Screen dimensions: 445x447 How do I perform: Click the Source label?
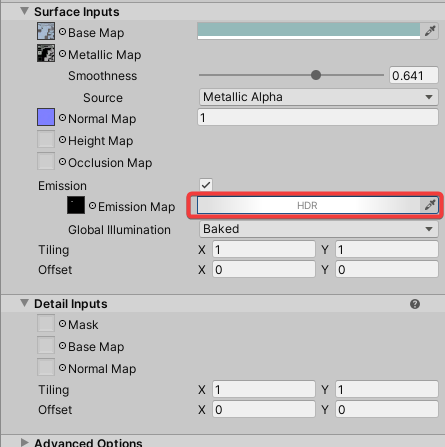coord(103,98)
